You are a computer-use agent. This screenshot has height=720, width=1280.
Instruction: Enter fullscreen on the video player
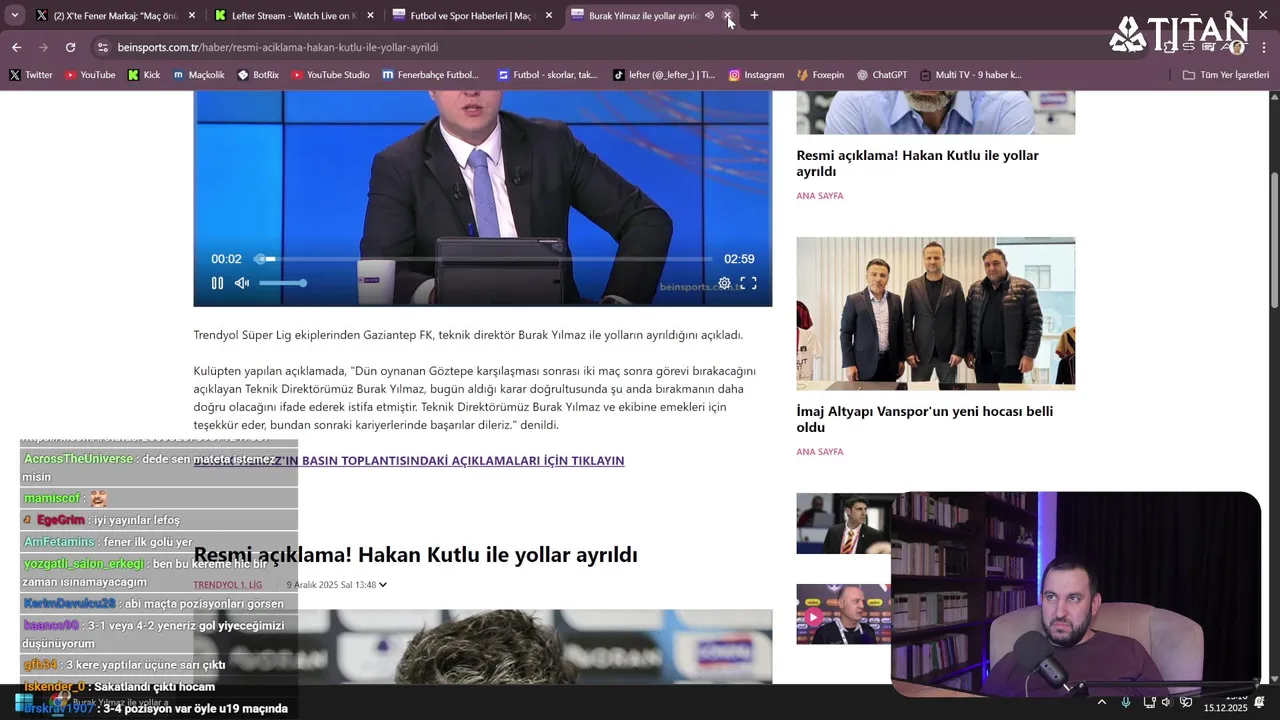tap(748, 283)
